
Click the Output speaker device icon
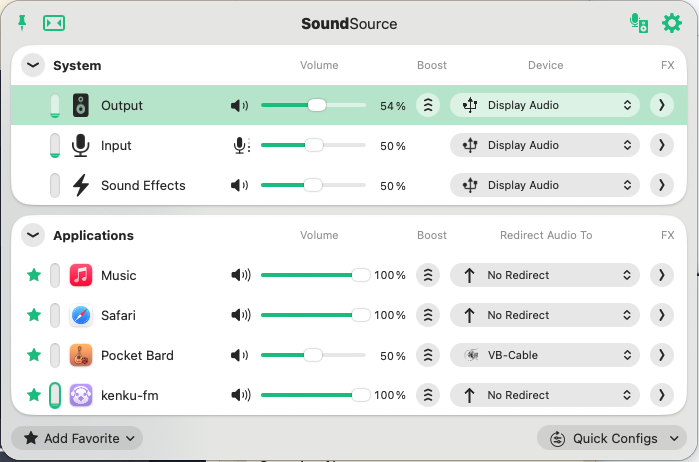[x=81, y=106]
